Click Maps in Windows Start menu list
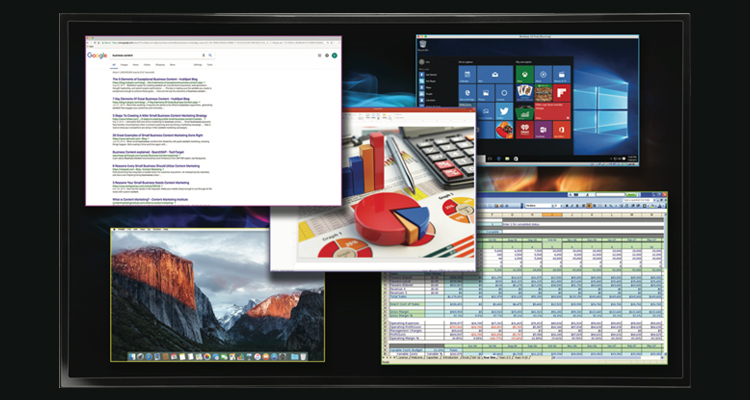Screen dimensions: 750x400 click(425, 88)
